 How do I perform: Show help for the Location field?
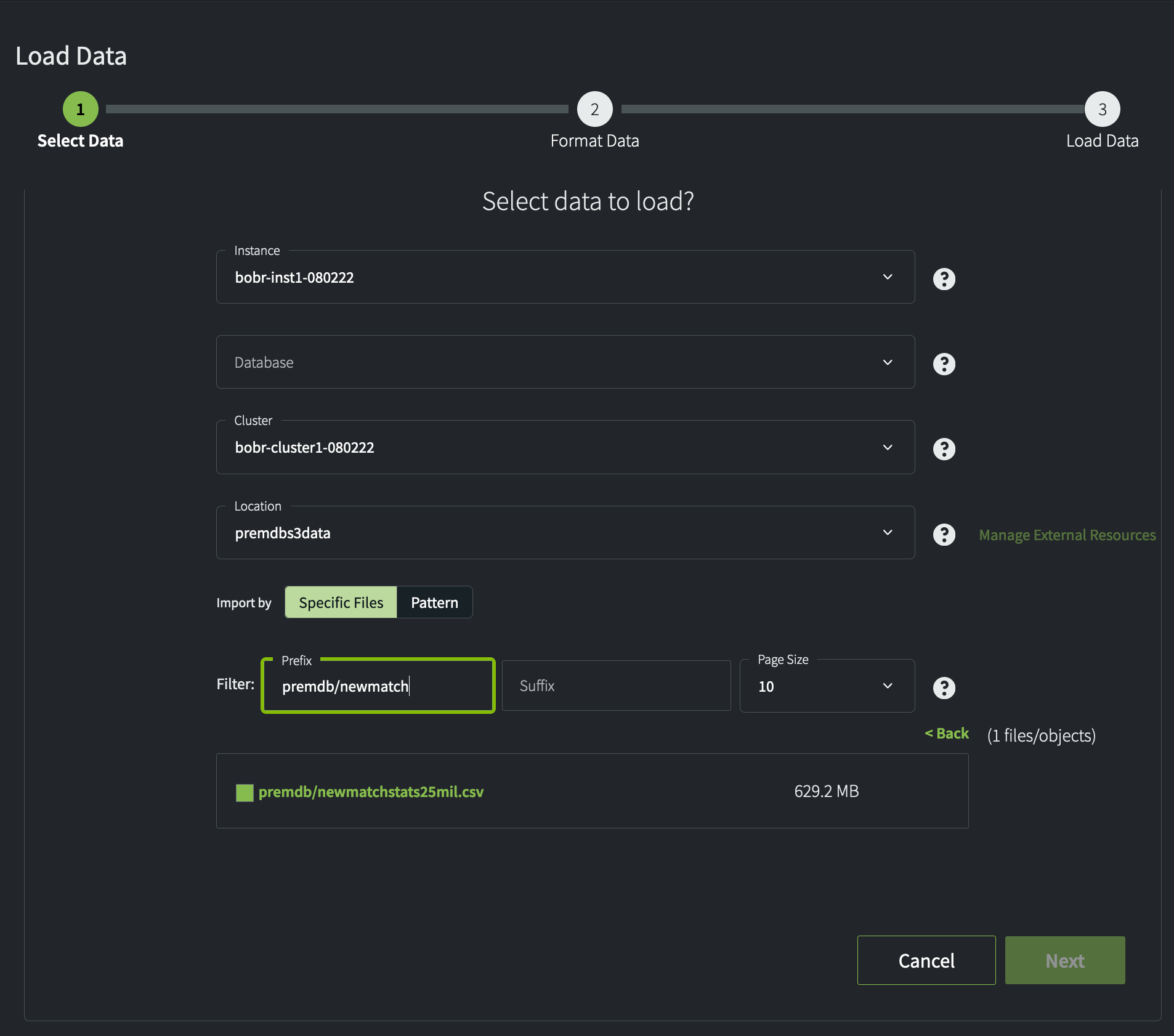(944, 535)
